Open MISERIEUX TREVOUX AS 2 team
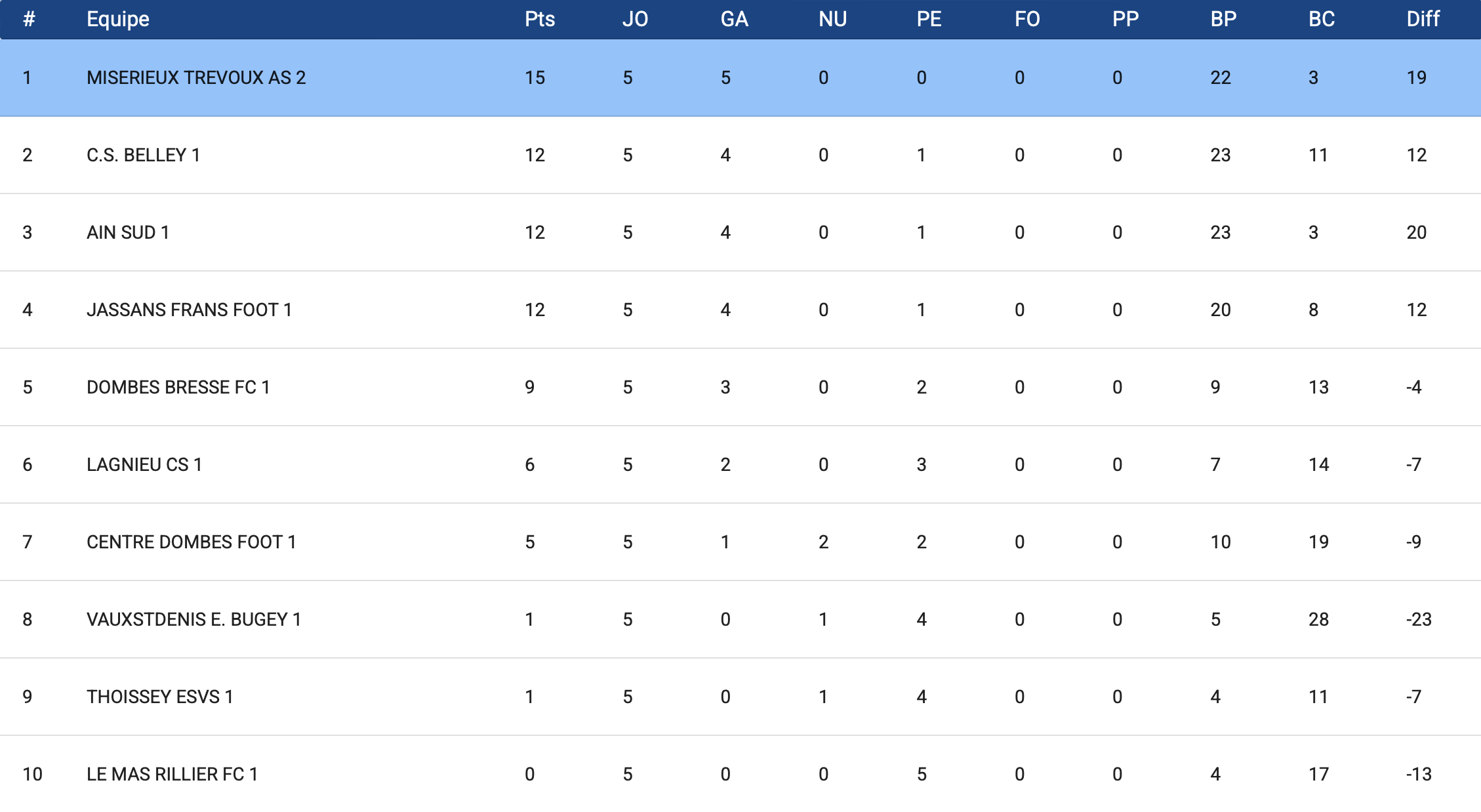The image size is (1481, 812). pyautogui.click(x=196, y=77)
